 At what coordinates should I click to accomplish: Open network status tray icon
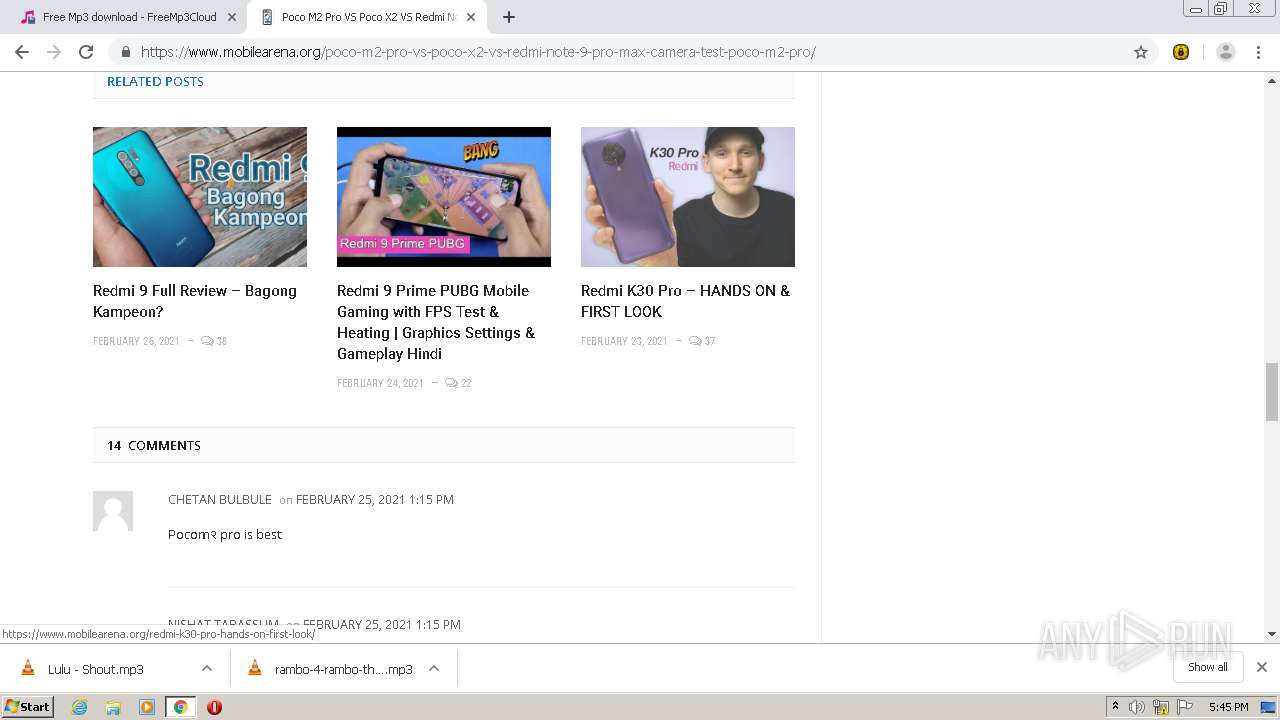[1161, 707]
